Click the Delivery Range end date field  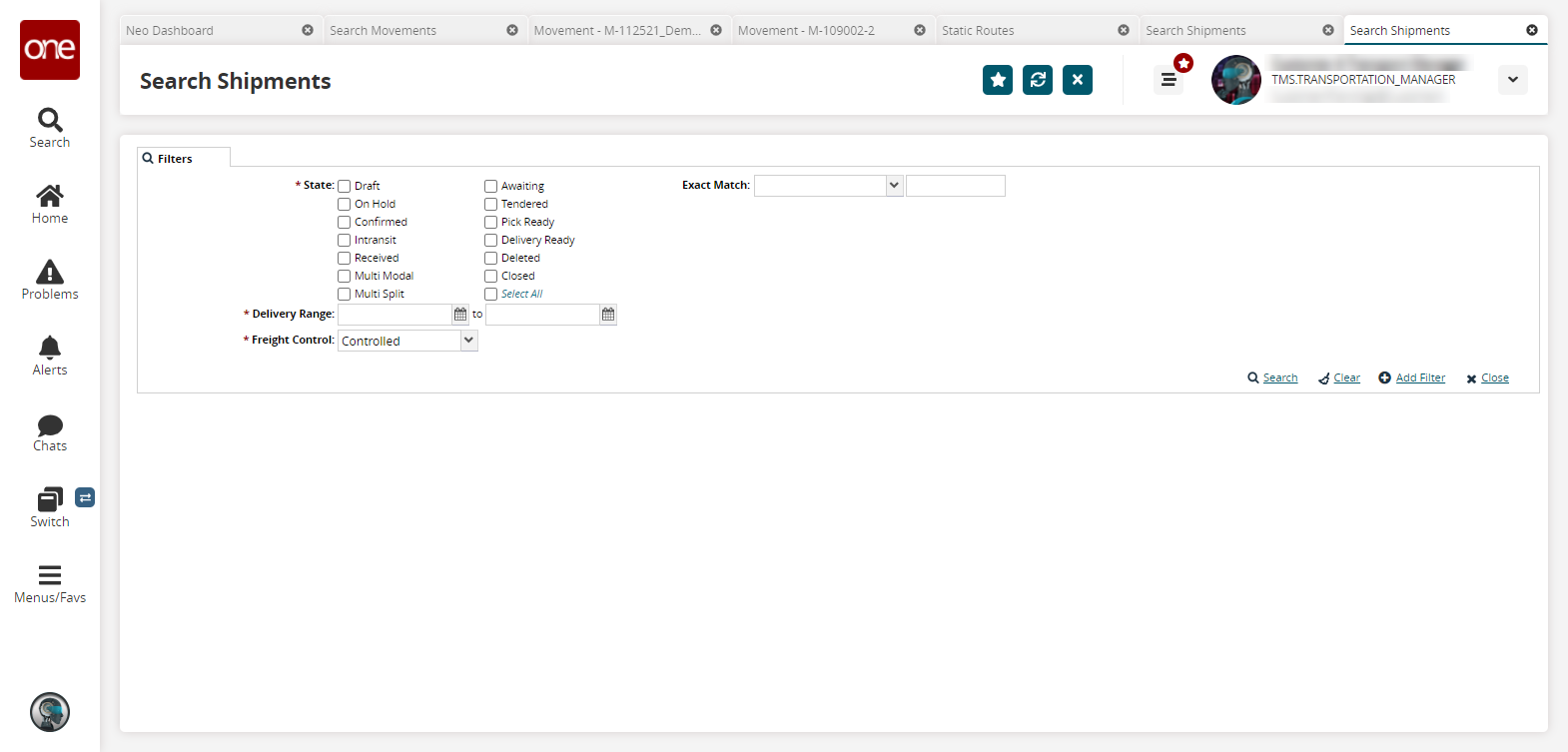(543, 315)
